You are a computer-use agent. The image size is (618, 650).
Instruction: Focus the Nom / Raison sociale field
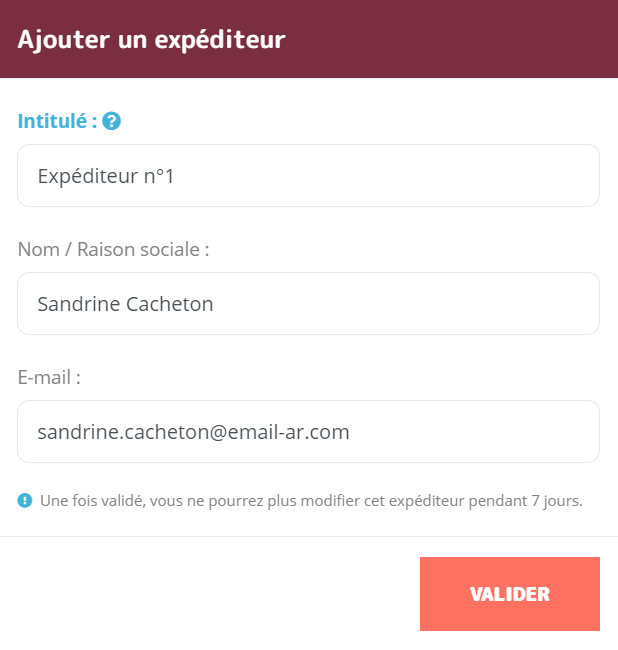pyautogui.click(x=308, y=303)
